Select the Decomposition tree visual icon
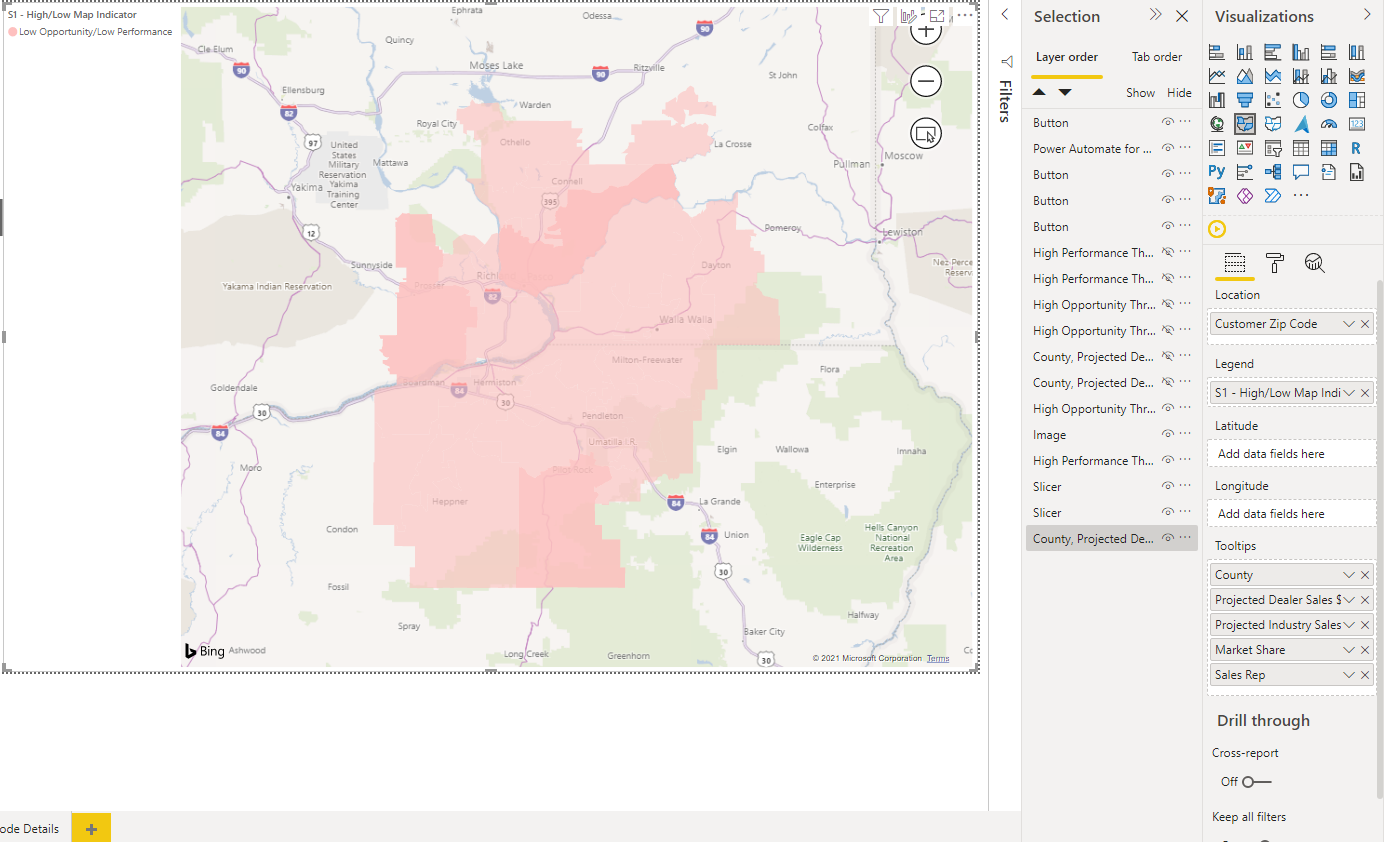 click(x=1273, y=172)
